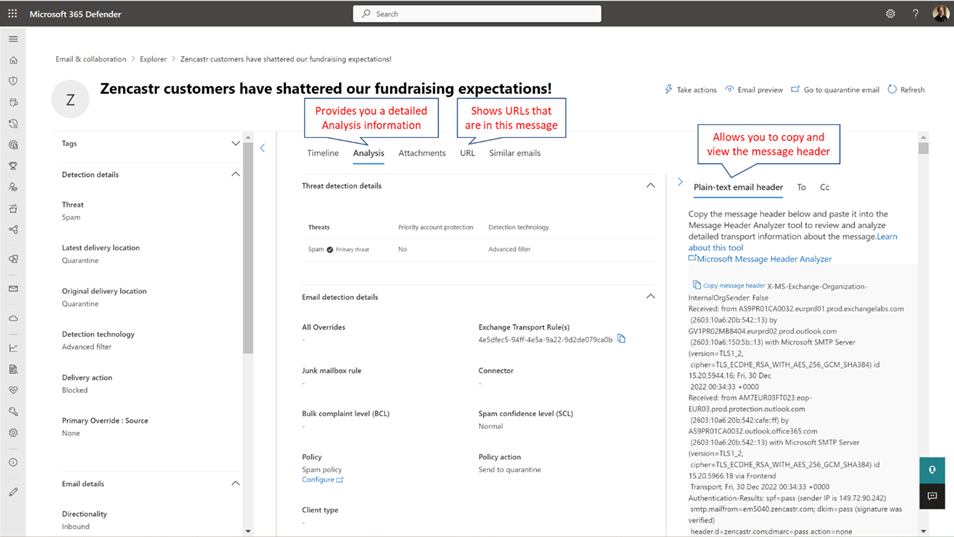Open the Reports chart icon
Screen dimensions: 954x537
click(13, 348)
